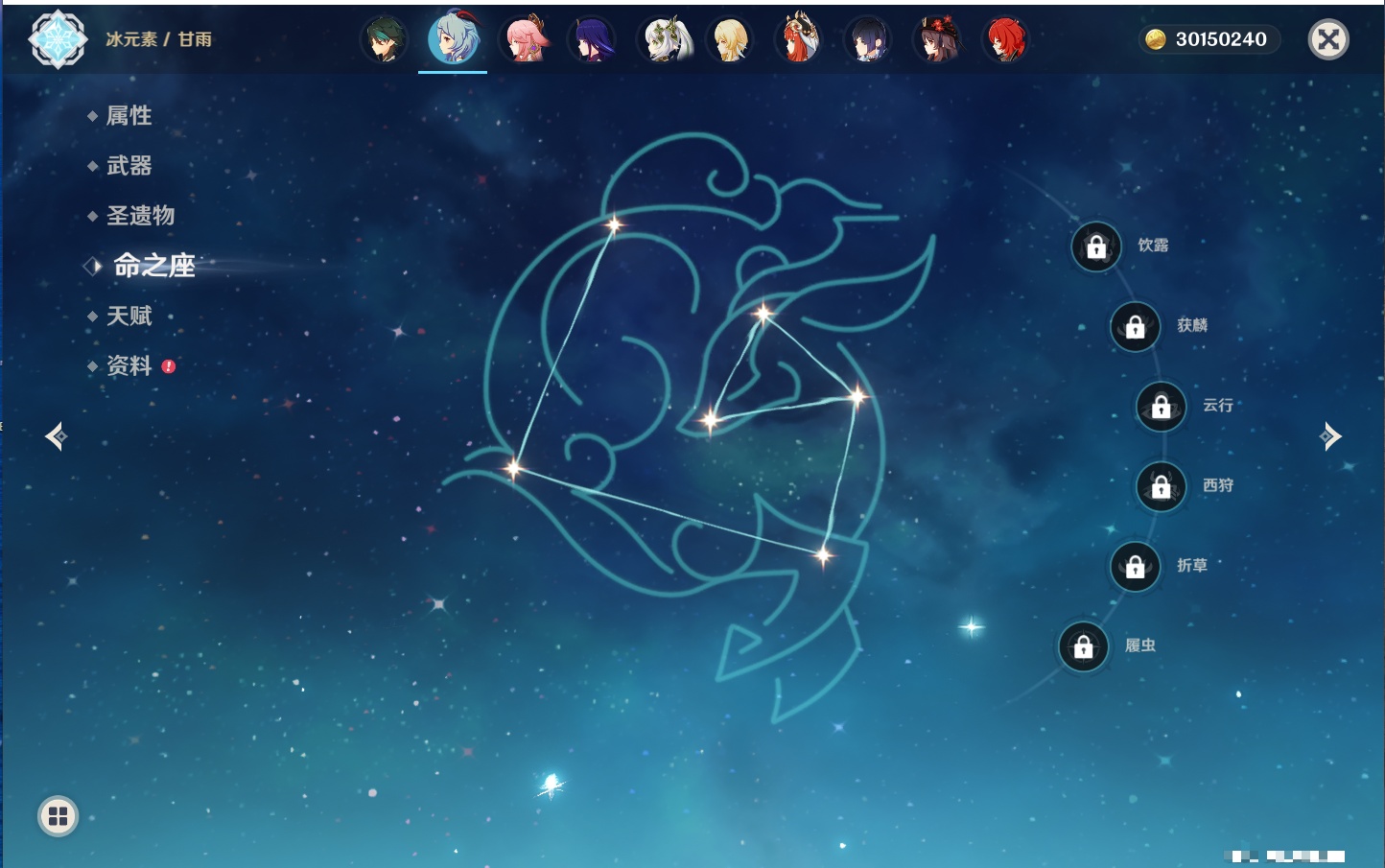
Task: Open the locked 西狩 constellation node
Action: pyautogui.click(x=1162, y=487)
